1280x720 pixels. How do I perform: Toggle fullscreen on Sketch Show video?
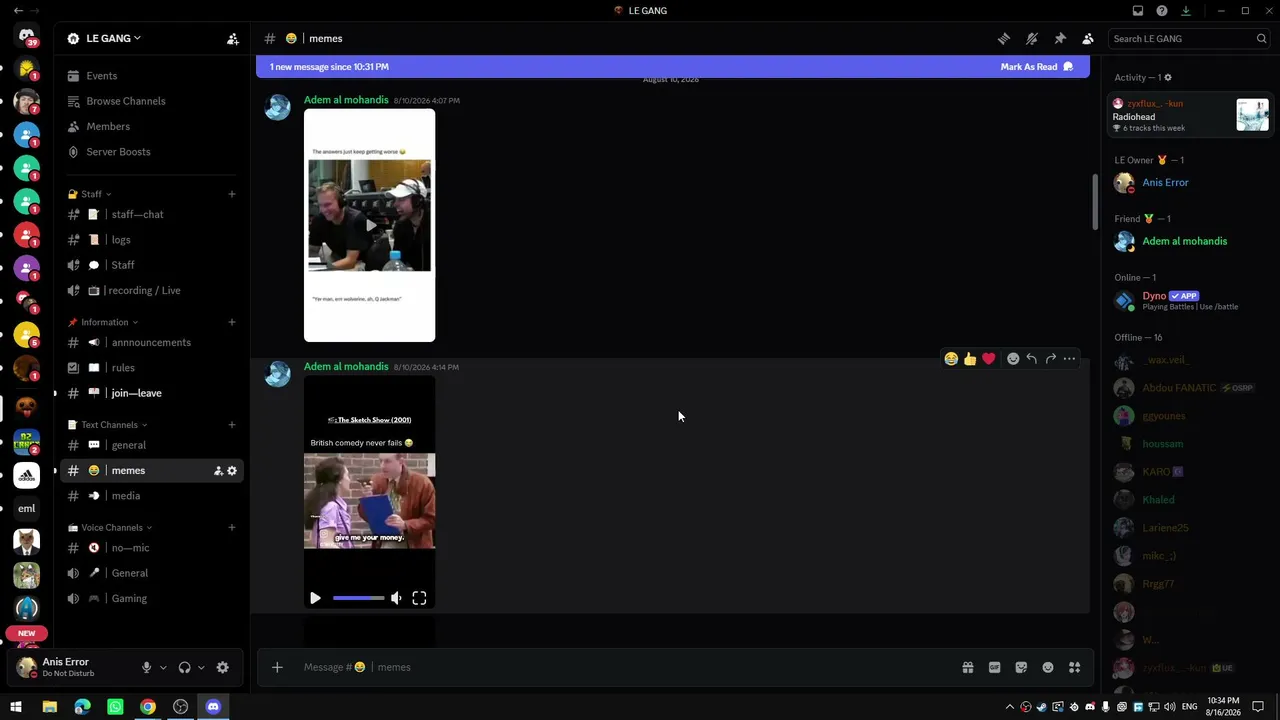(x=419, y=598)
